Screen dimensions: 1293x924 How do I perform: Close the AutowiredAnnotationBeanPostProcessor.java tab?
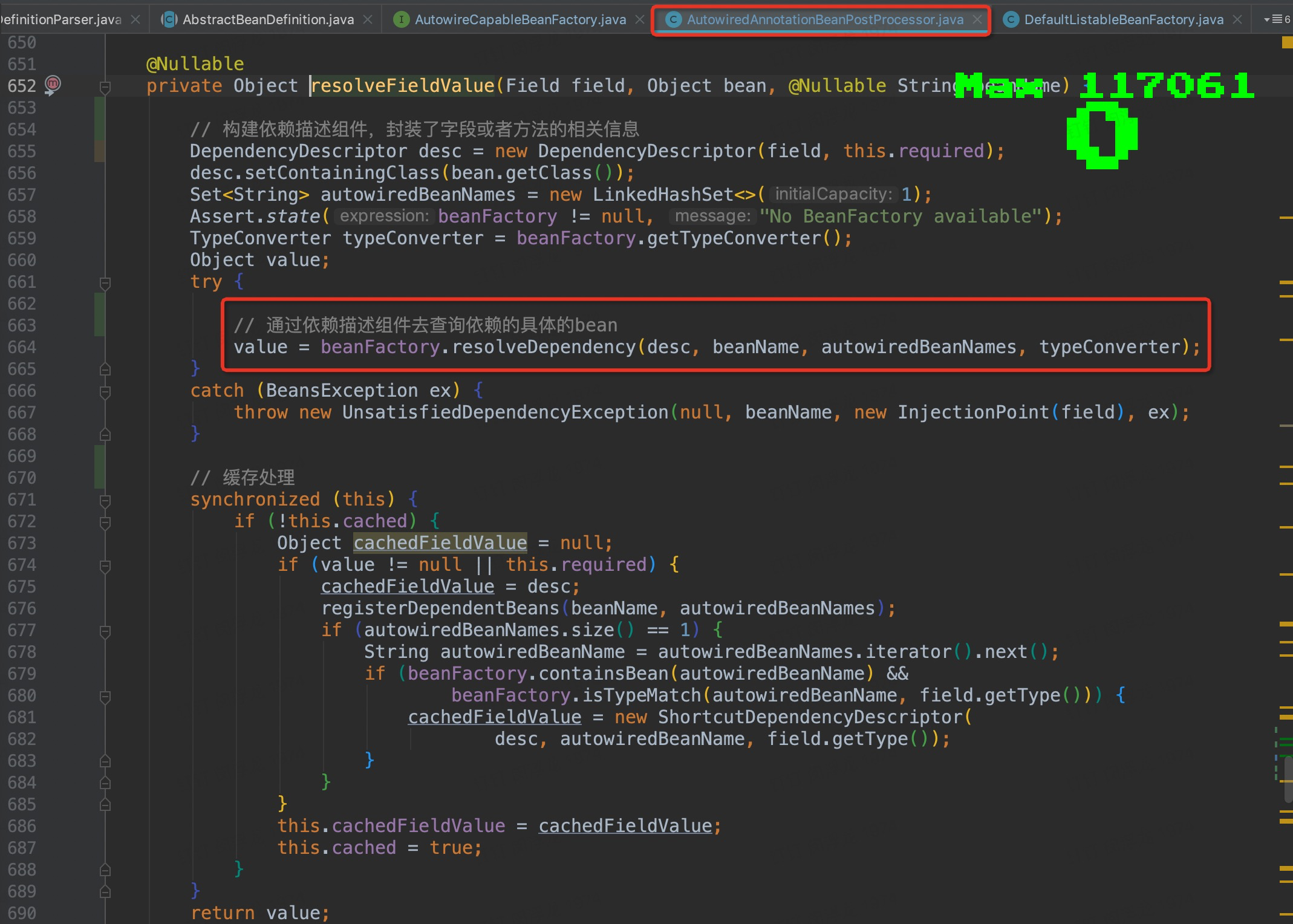(977, 20)
